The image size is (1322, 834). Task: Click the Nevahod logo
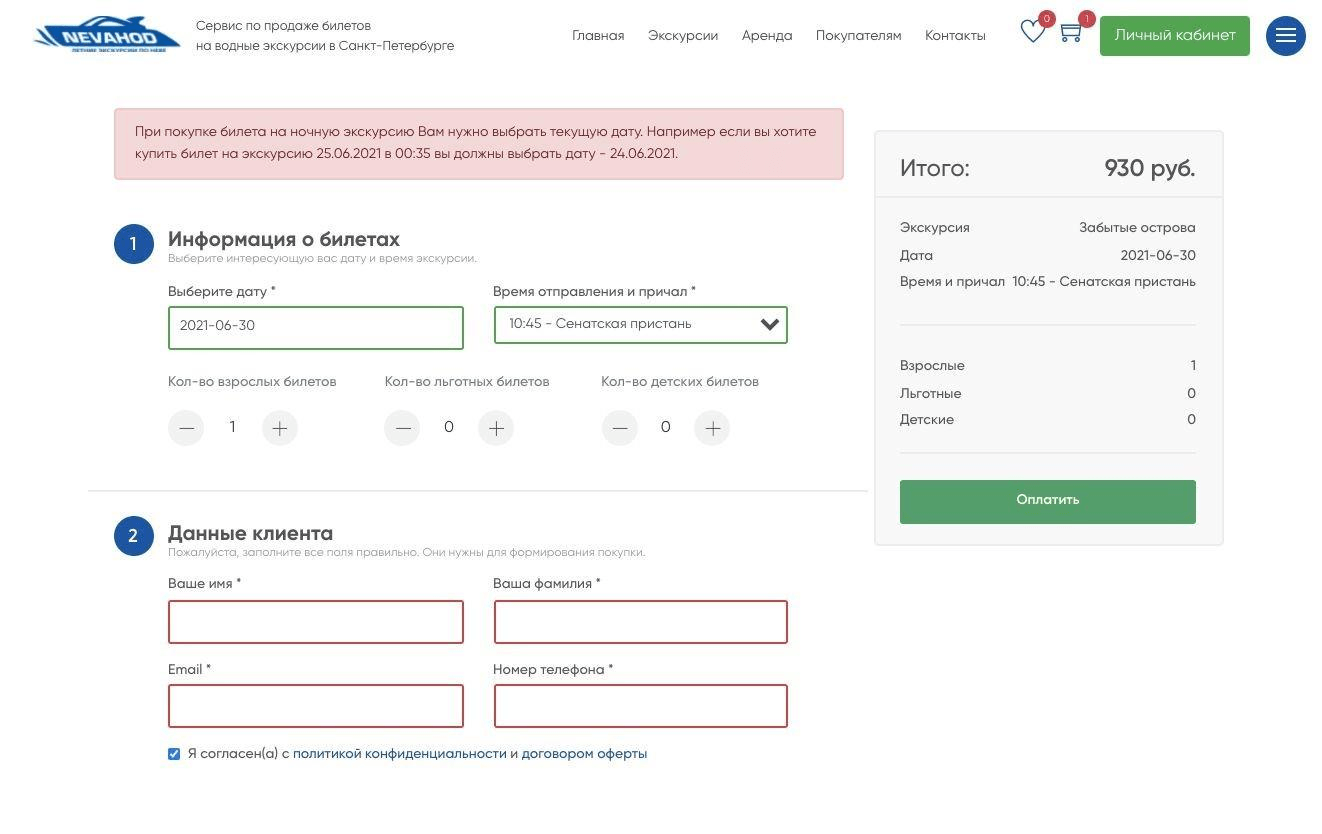pos(107,36)
